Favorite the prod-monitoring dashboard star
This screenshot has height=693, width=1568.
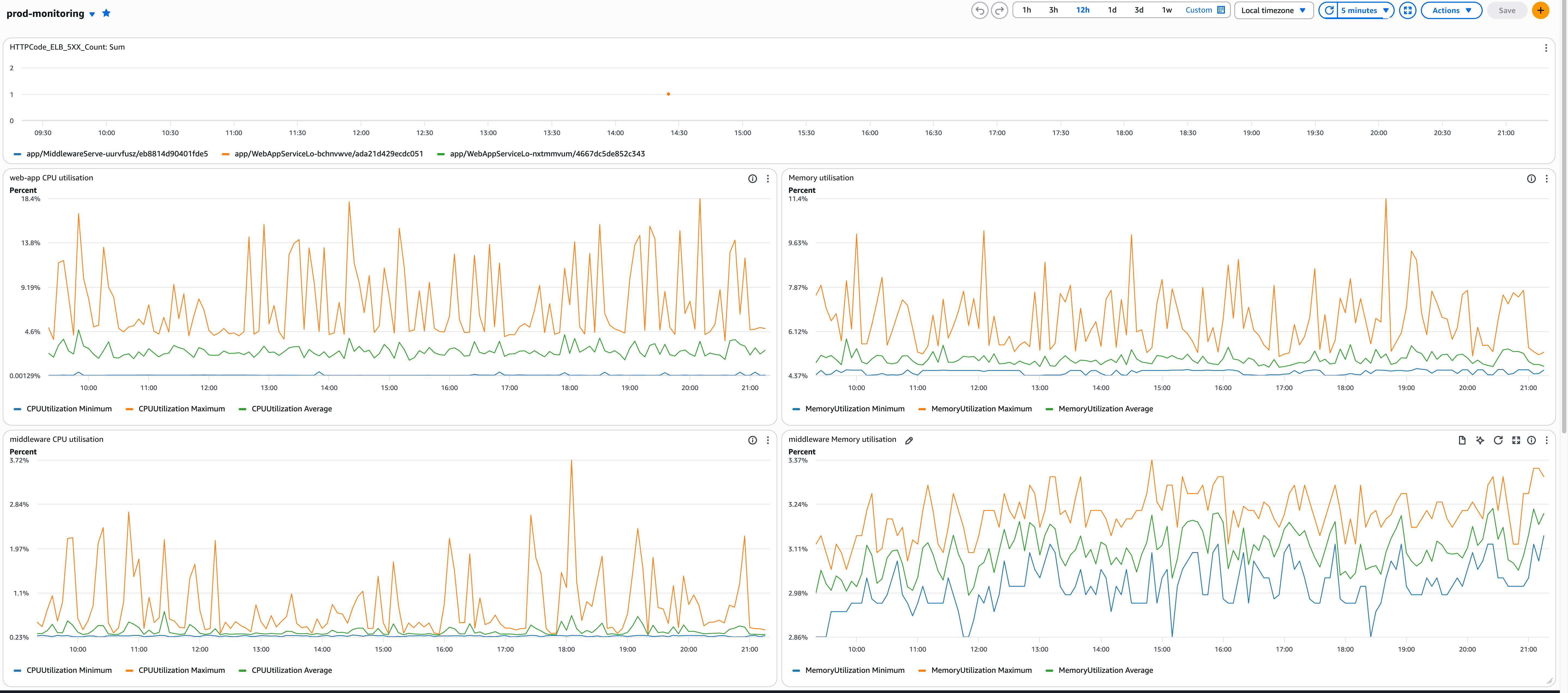click(107, 13)
